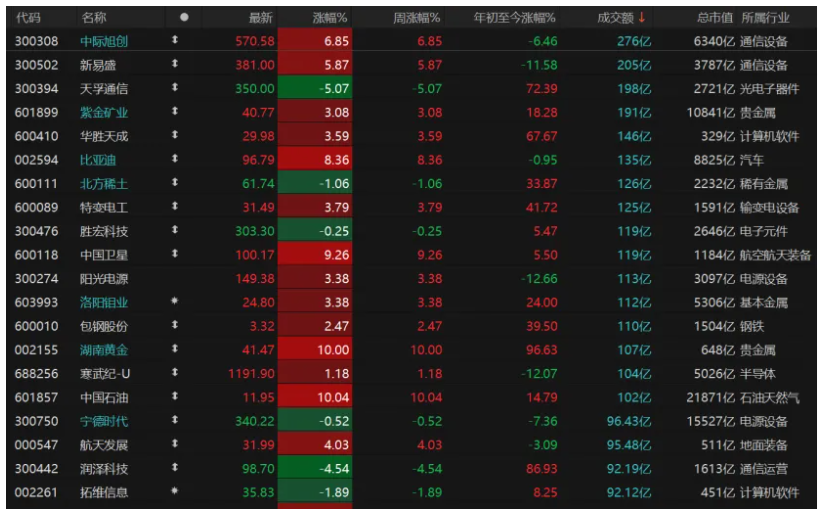Click the 周涨幅% column header
This screenshot has width=821, height=515.
417,17
